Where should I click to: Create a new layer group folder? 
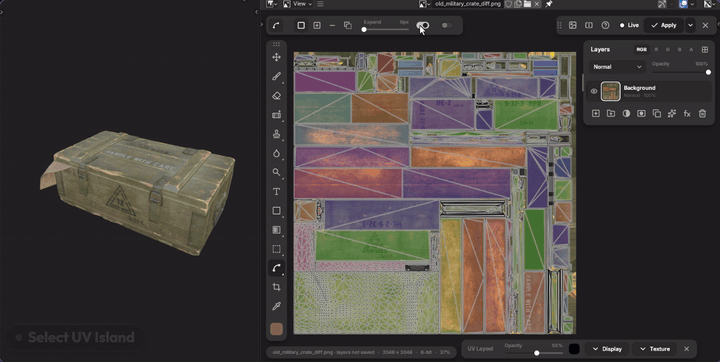click(x=611, y=113)
